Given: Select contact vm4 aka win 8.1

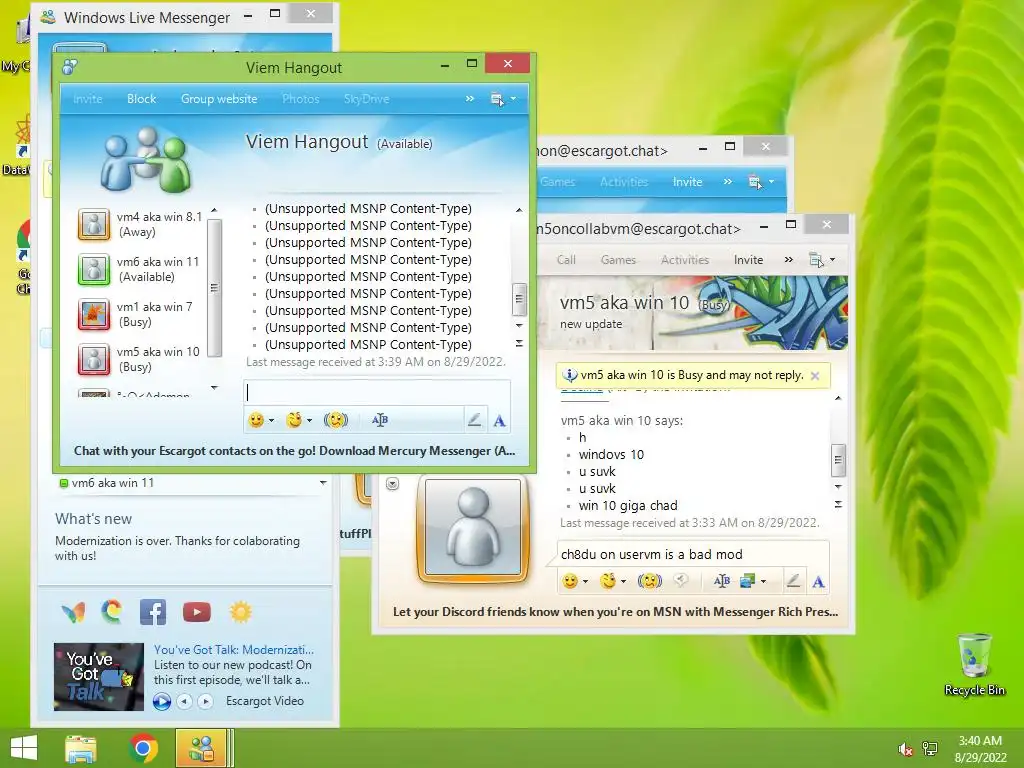Looking at the screenshot, I should pos(140,224).
